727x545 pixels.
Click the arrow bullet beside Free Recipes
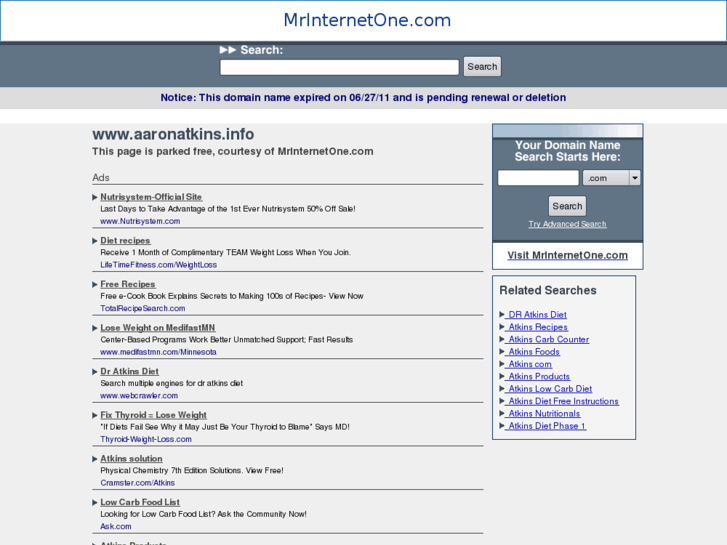[95, 284]
